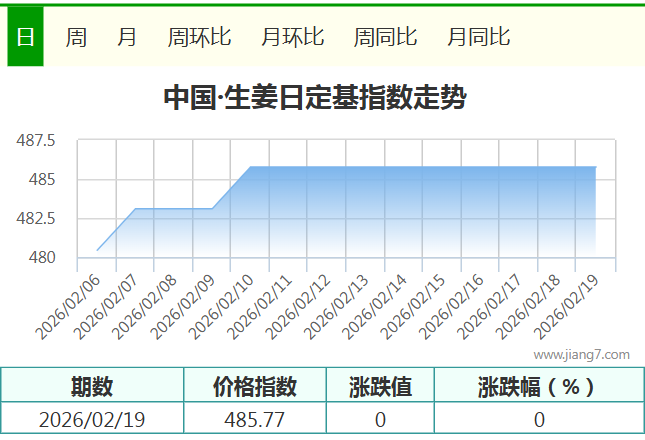Switch to the 月同比 tab
The height and width of the screenshot is (440, 645).
(478, 37)
